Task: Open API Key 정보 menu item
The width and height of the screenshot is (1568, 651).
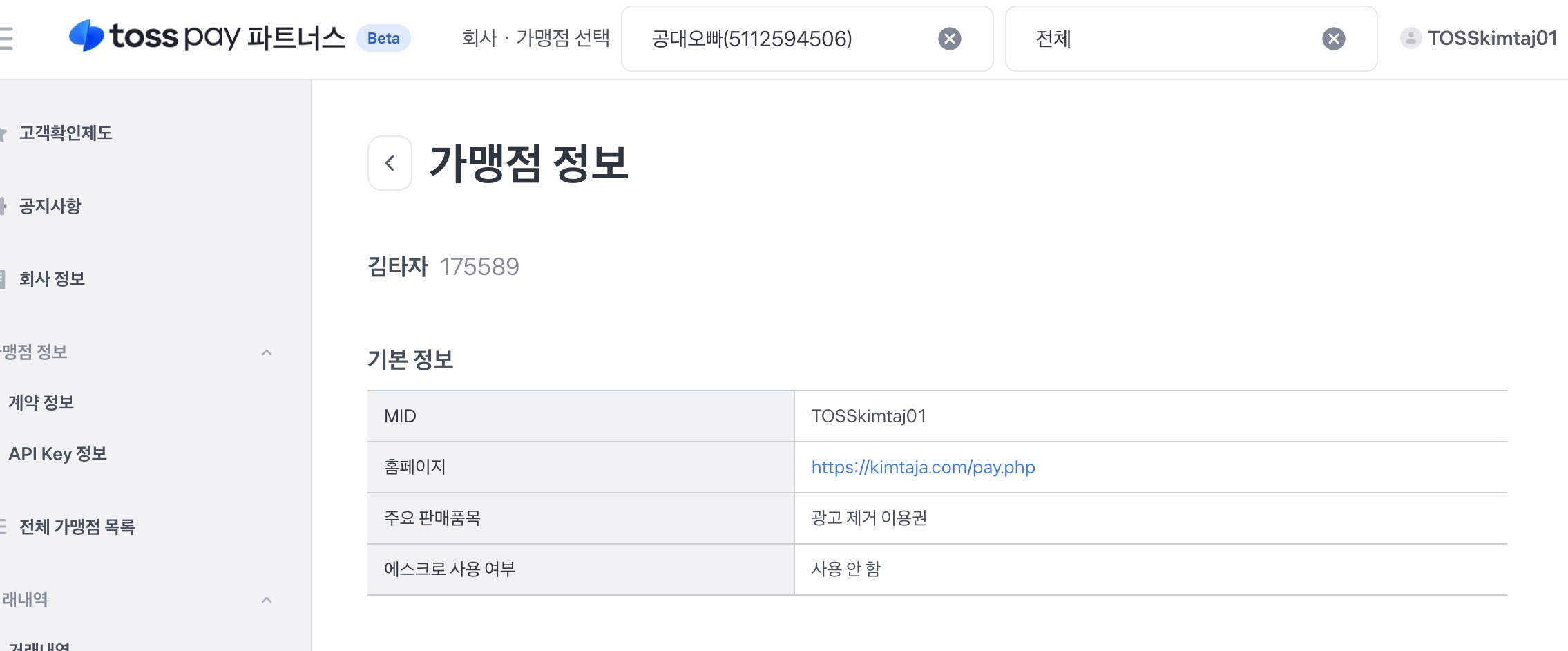Action: (x=57, y=454)
